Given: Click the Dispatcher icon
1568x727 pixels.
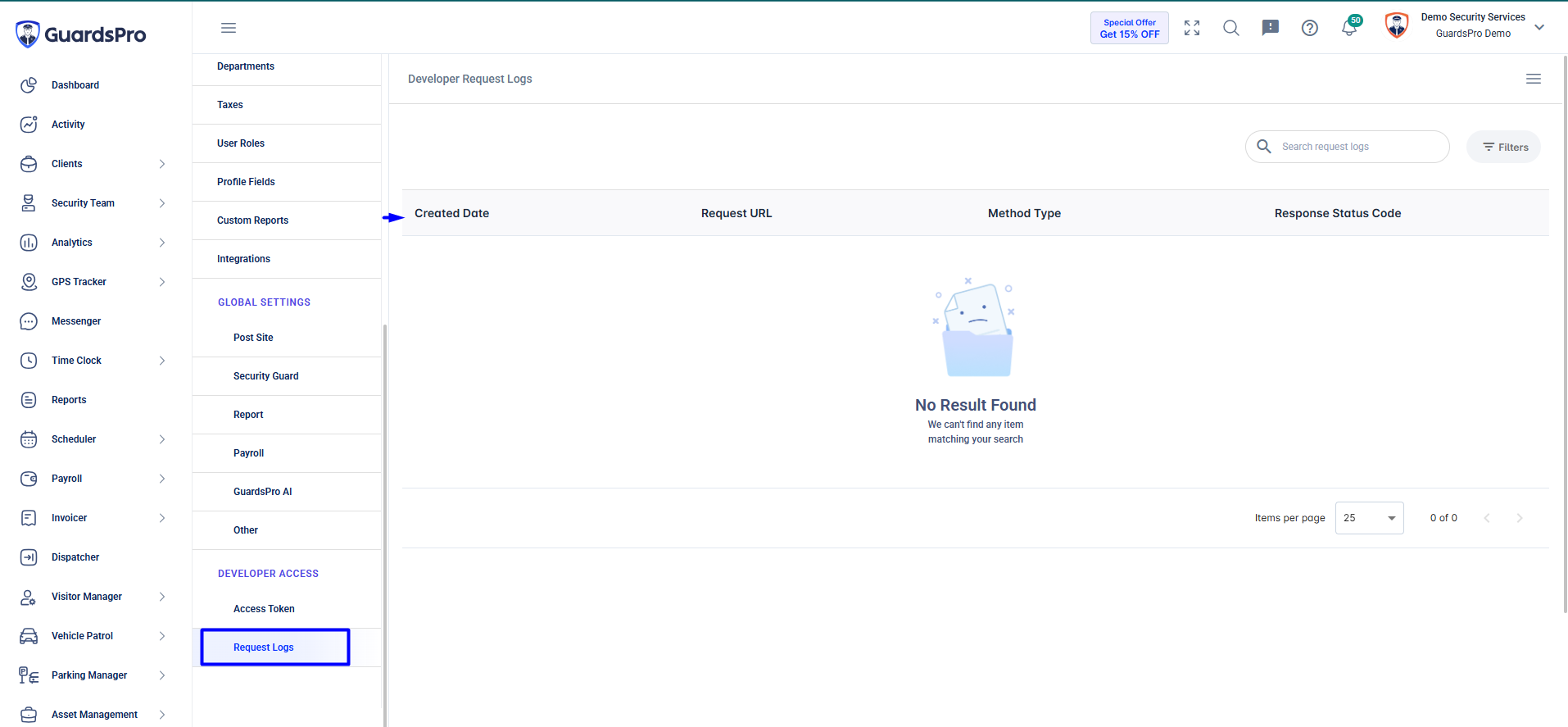Looking at the screenshot, I should click(29, 557).
